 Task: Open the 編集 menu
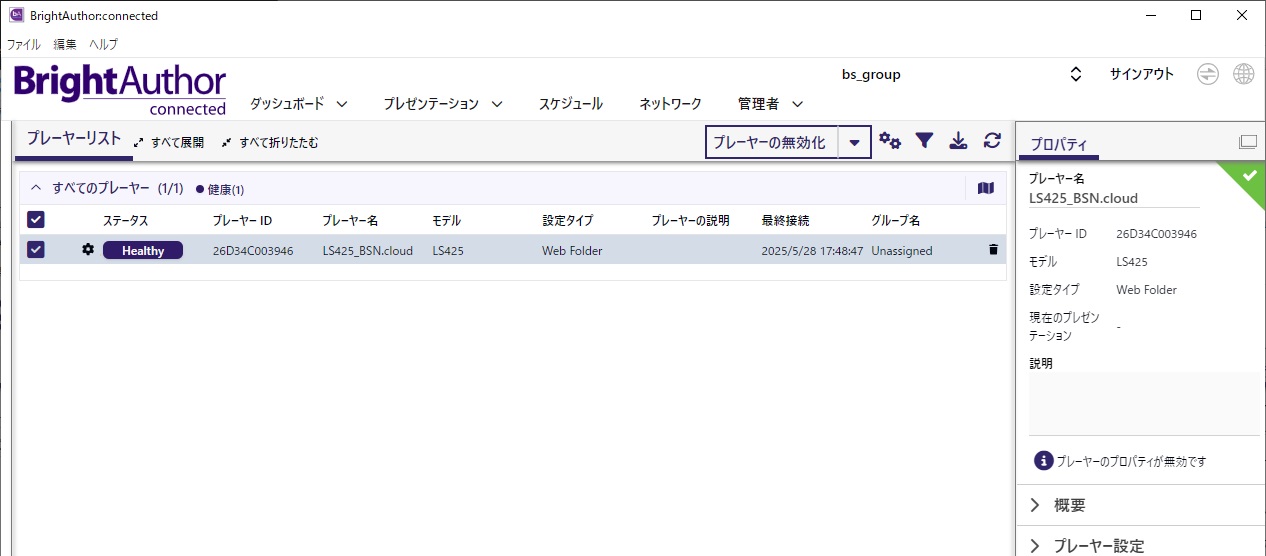[x=65, y=44]
